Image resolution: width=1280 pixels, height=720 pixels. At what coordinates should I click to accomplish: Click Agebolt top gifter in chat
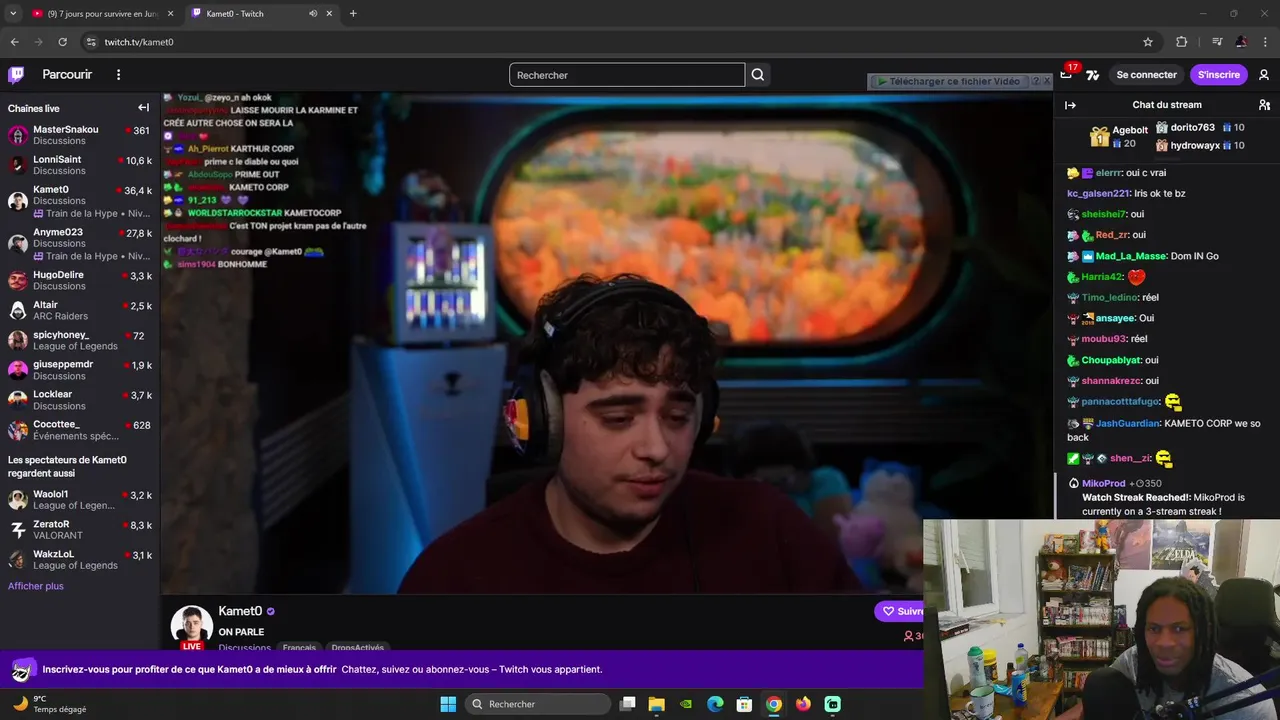tap(1130, 130)
